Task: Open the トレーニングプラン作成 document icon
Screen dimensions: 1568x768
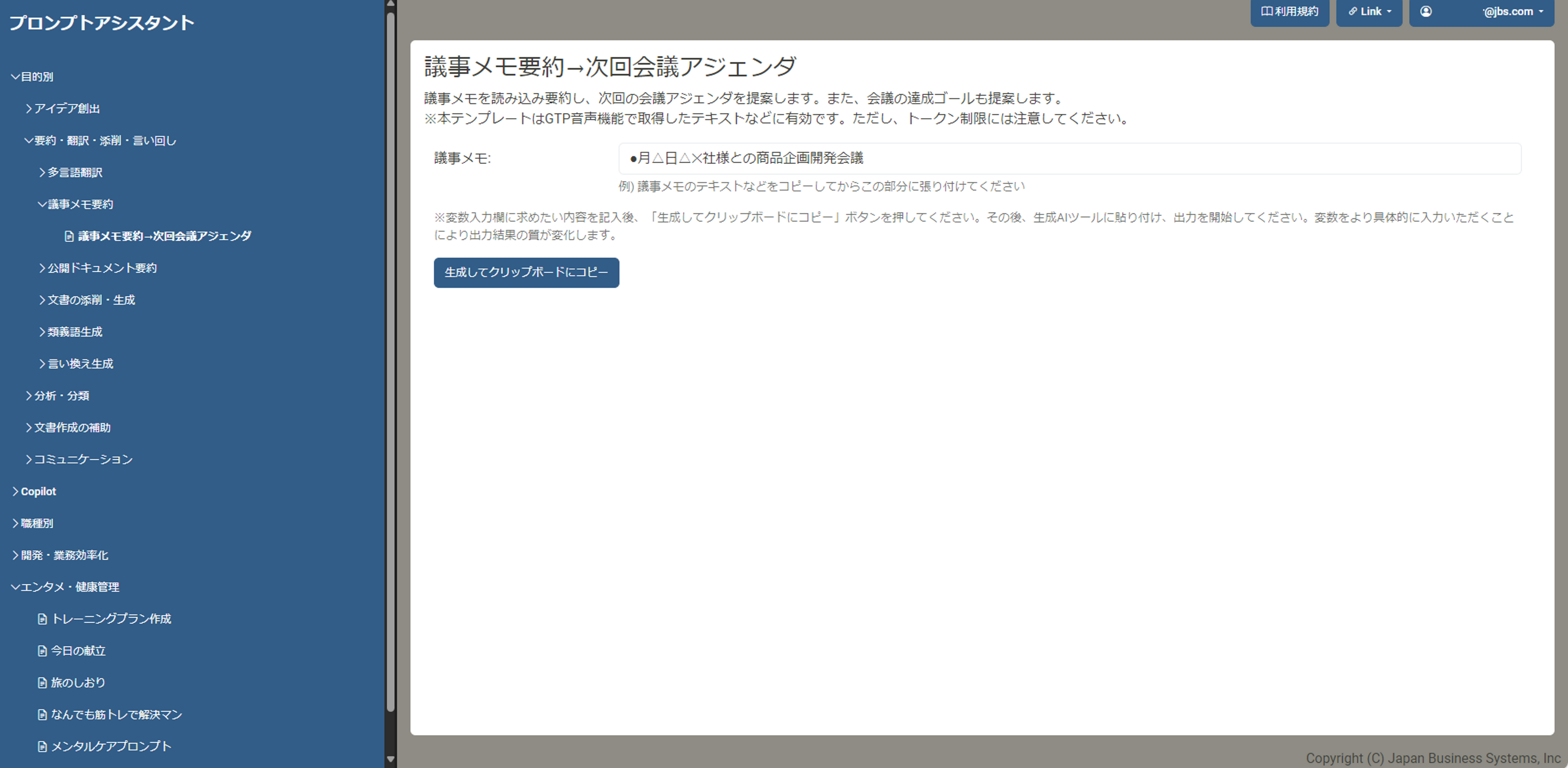Action: pos(42,619)
